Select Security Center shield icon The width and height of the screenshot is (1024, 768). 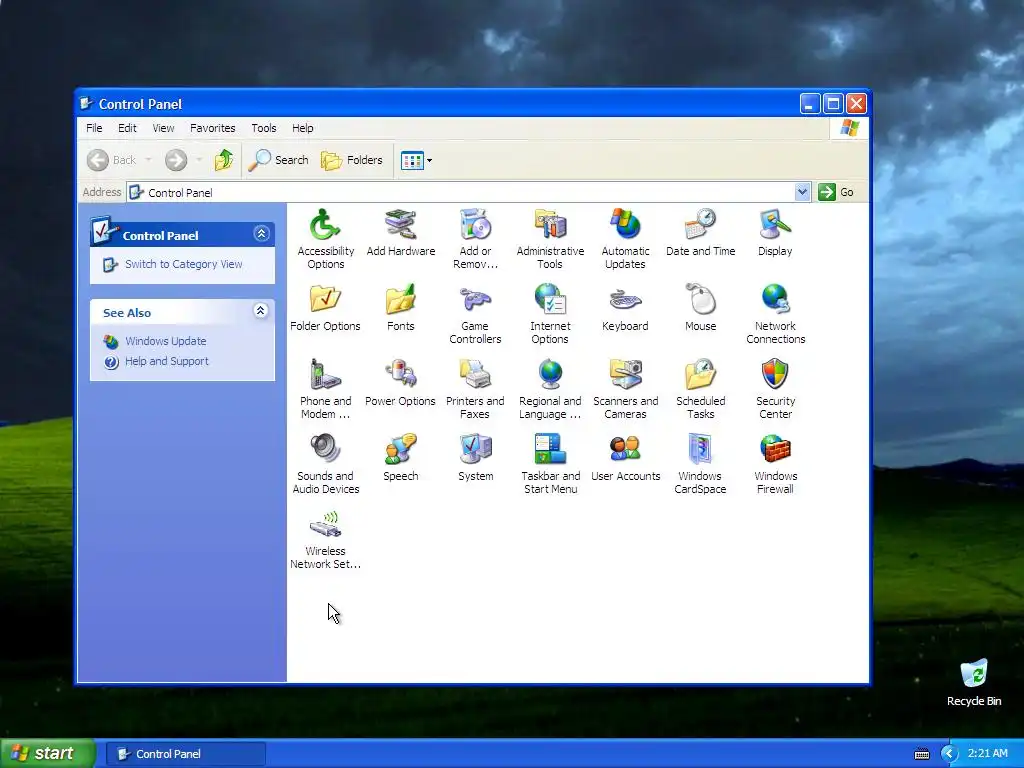tap(775, 389)
